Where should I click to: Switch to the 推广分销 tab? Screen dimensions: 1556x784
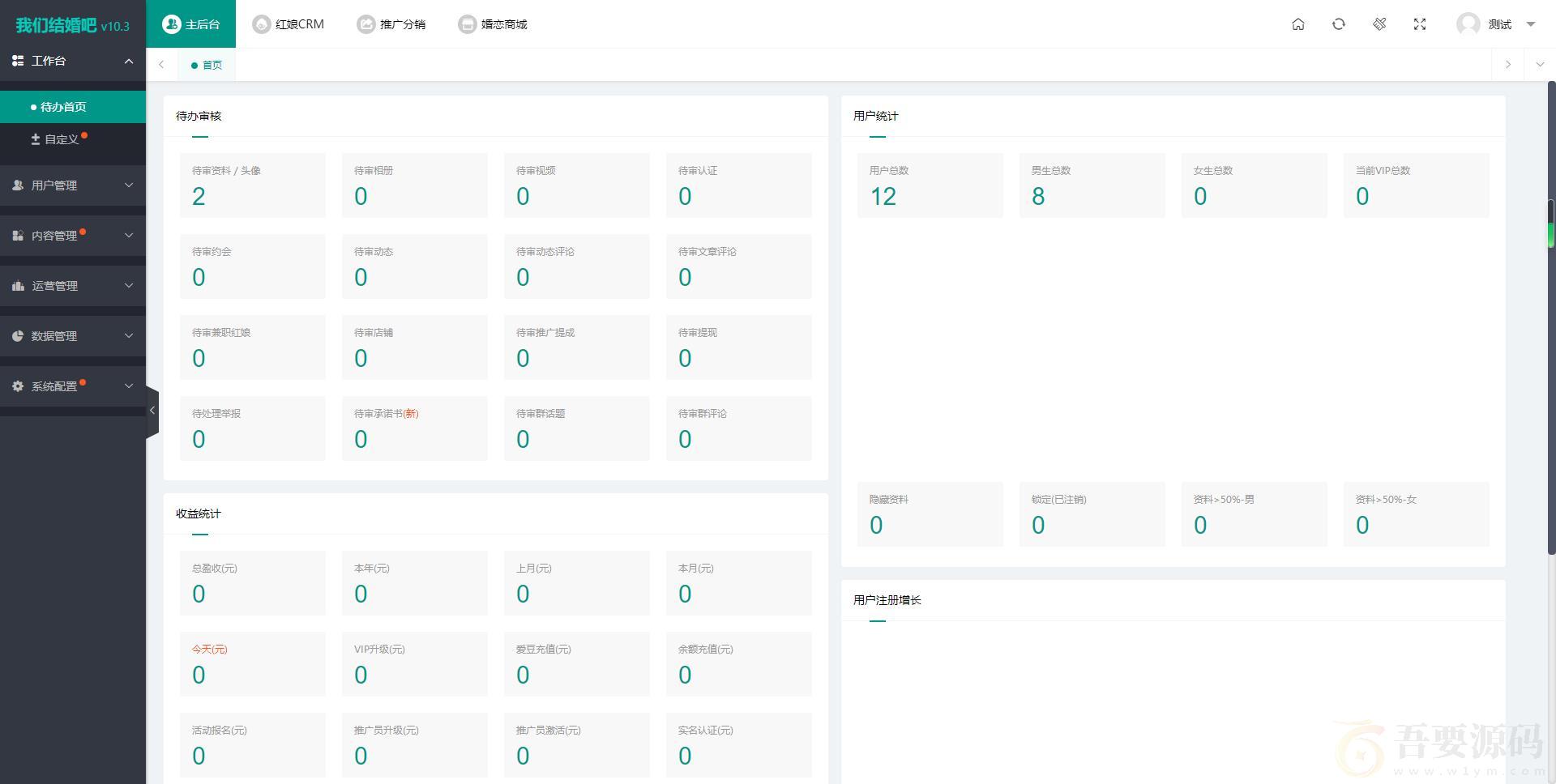(391, 24)
